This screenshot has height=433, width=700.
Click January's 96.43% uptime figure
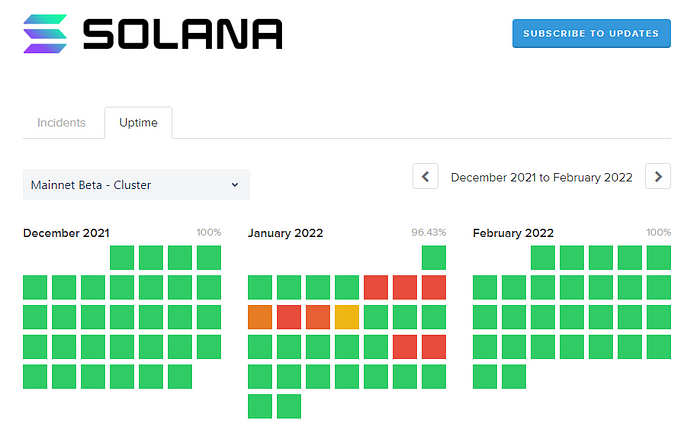click(429, 232)
